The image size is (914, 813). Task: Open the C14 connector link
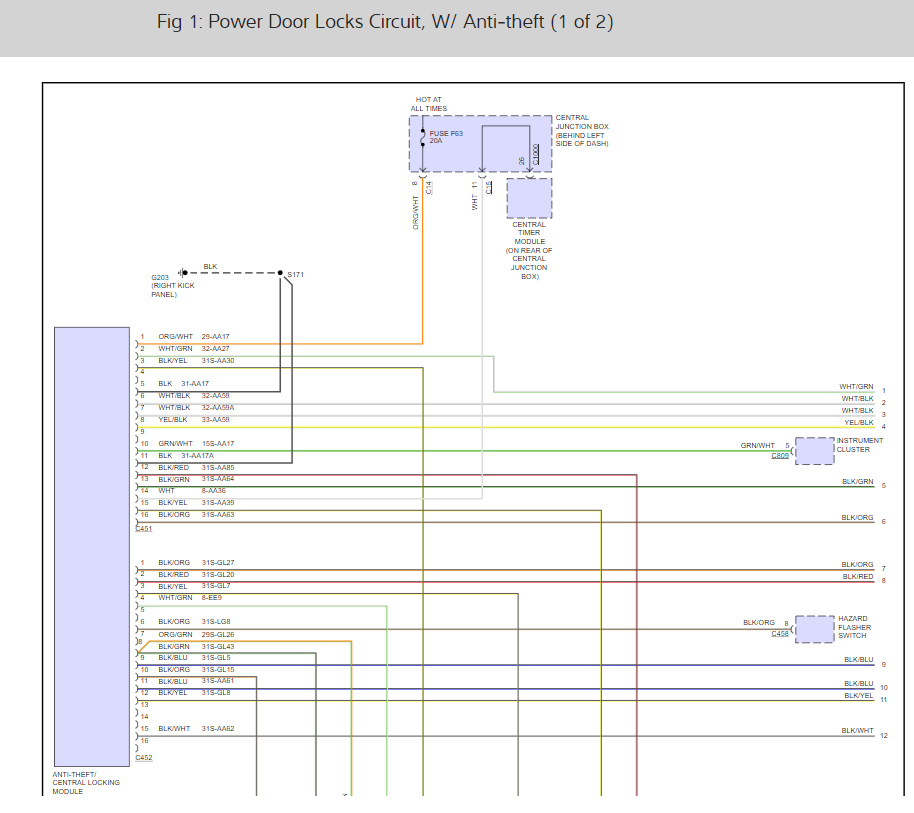click(429, 186)
